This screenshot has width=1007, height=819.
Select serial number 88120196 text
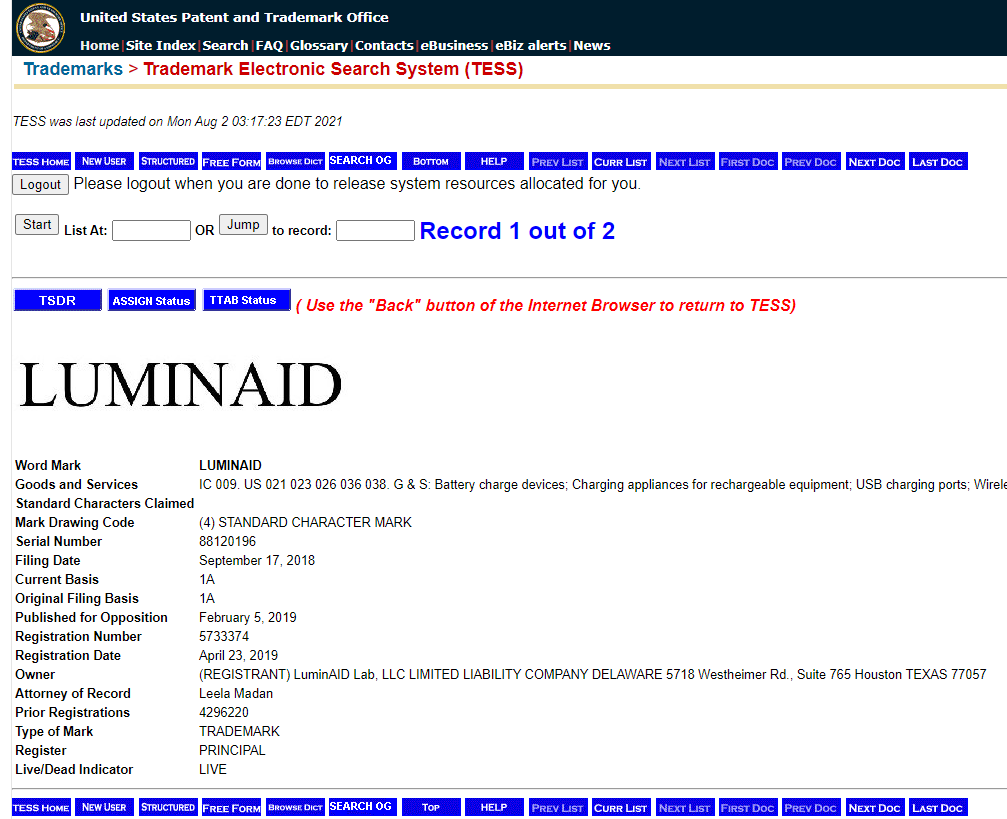point(227,542)
